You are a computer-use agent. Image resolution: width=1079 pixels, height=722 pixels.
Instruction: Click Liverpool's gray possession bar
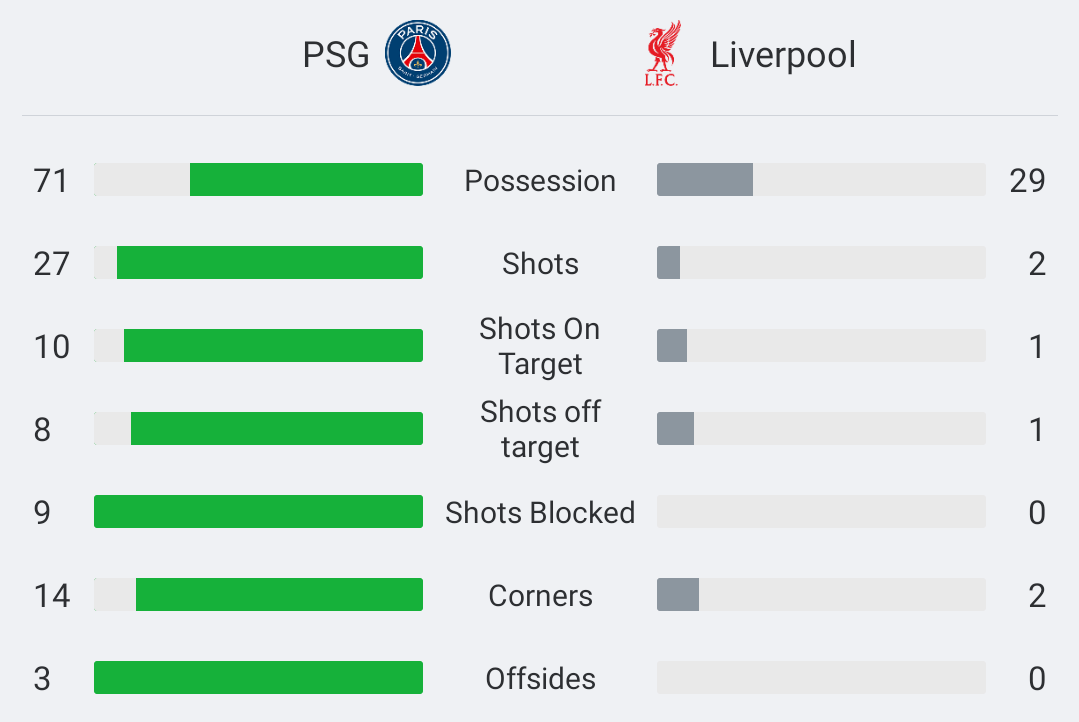coord(705,180)
